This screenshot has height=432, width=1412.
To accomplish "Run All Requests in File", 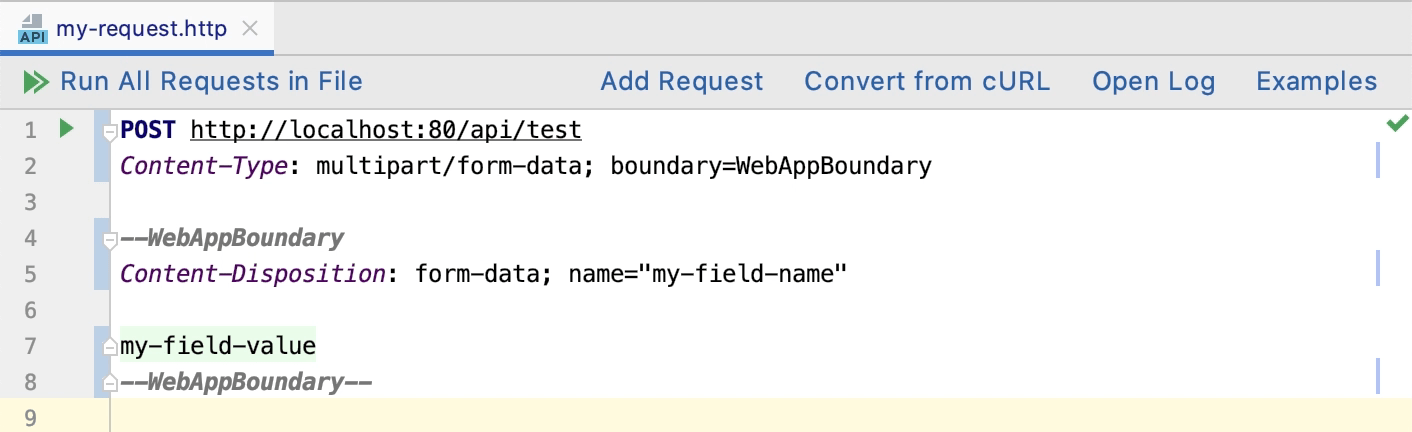I will pyautogui.click(x=211, y=82).
